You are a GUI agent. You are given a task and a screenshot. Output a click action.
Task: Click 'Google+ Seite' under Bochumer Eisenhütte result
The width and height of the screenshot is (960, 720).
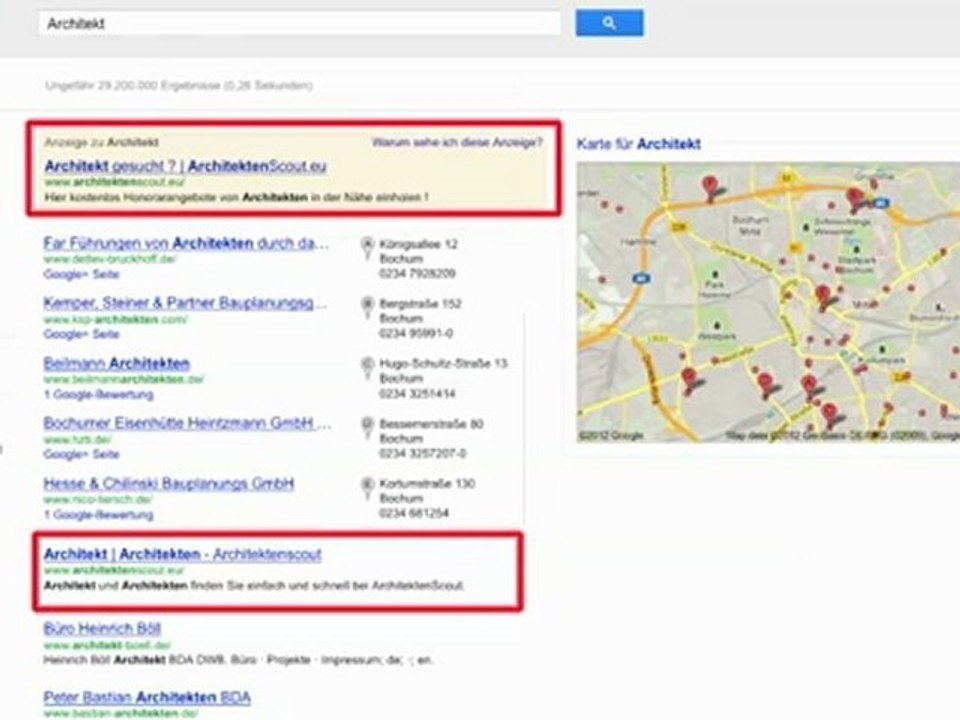[81, 454]
